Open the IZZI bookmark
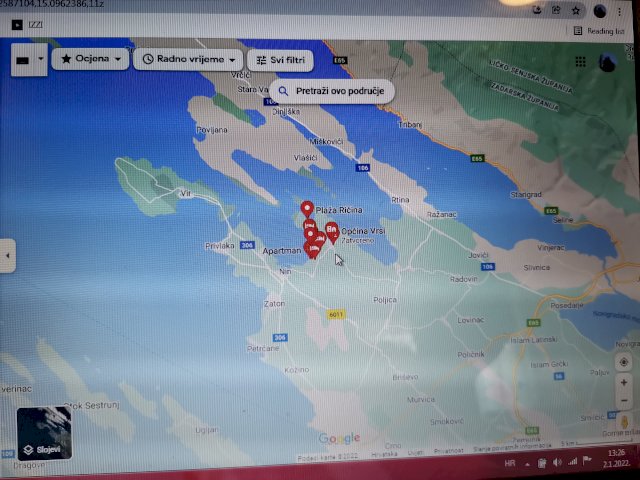 tap(28, 25)
